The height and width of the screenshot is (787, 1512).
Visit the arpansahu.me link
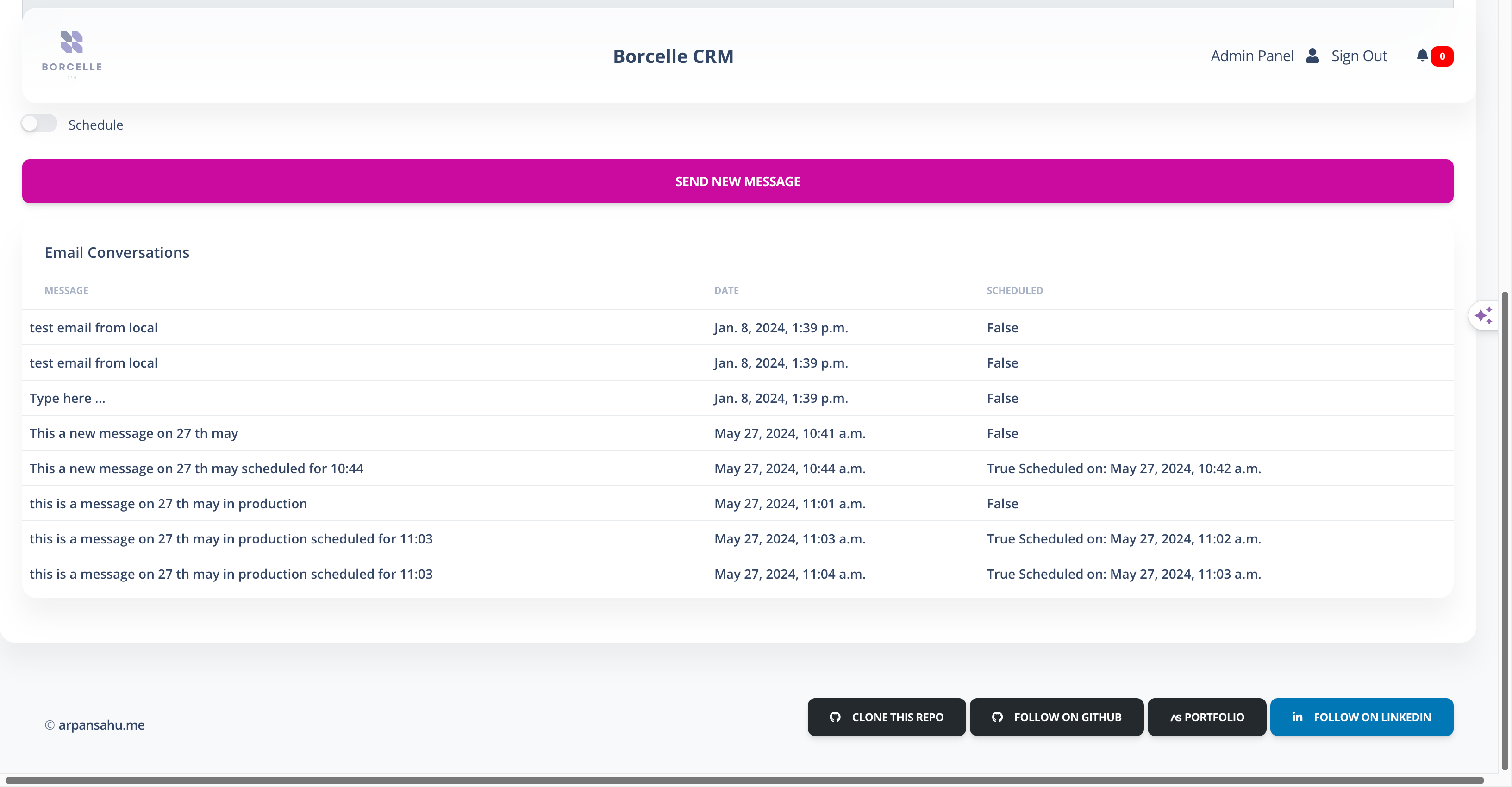click(x=101, y=725)
